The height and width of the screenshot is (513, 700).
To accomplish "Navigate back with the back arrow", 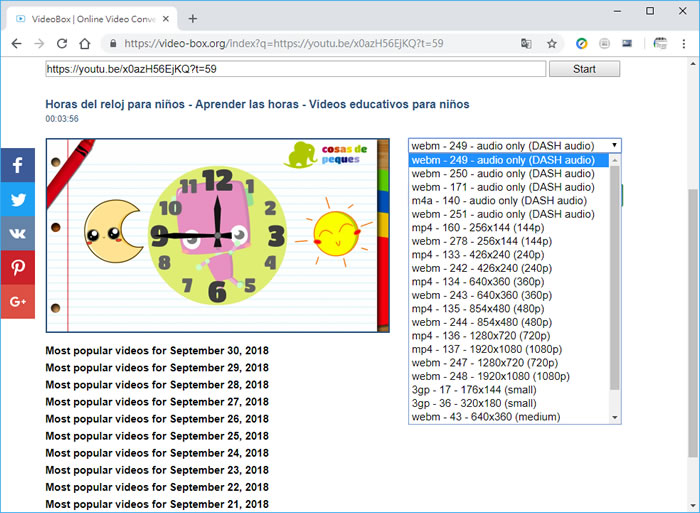I will pos(16,44).
